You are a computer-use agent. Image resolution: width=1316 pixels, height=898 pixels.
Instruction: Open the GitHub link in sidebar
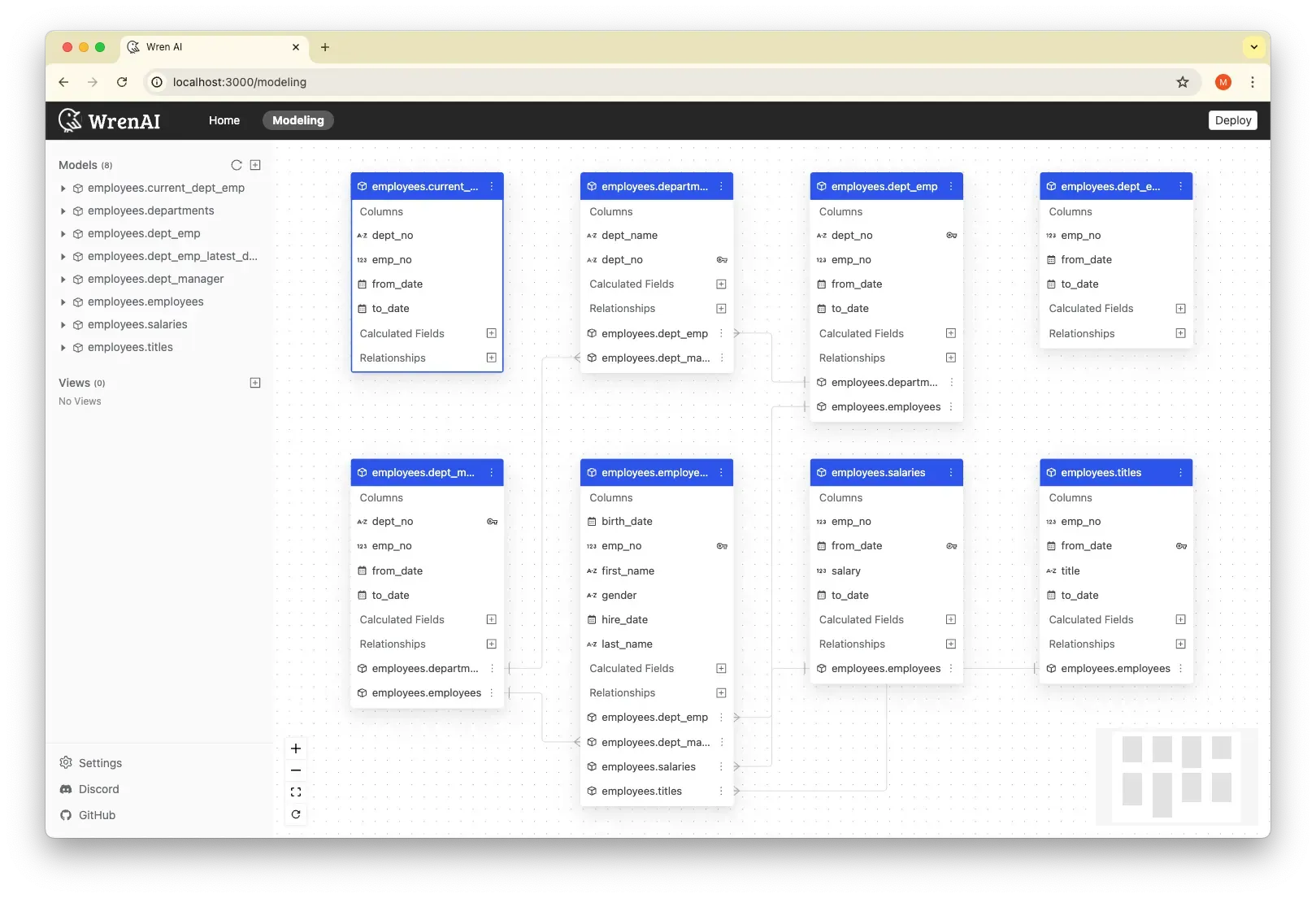point(97,815)
